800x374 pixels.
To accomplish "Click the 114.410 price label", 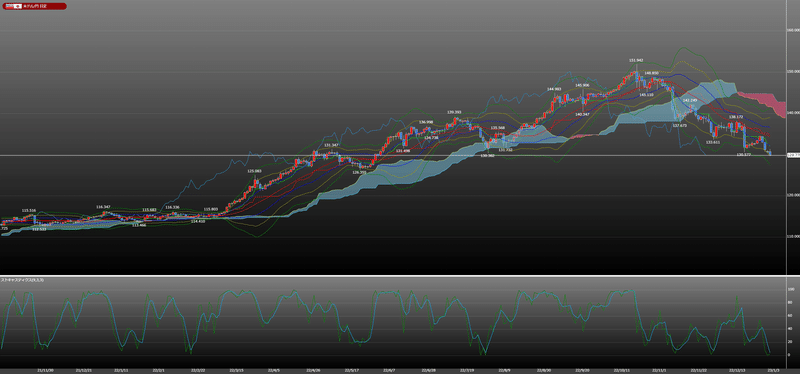I will pyautogui.click(x=197, y=221).
